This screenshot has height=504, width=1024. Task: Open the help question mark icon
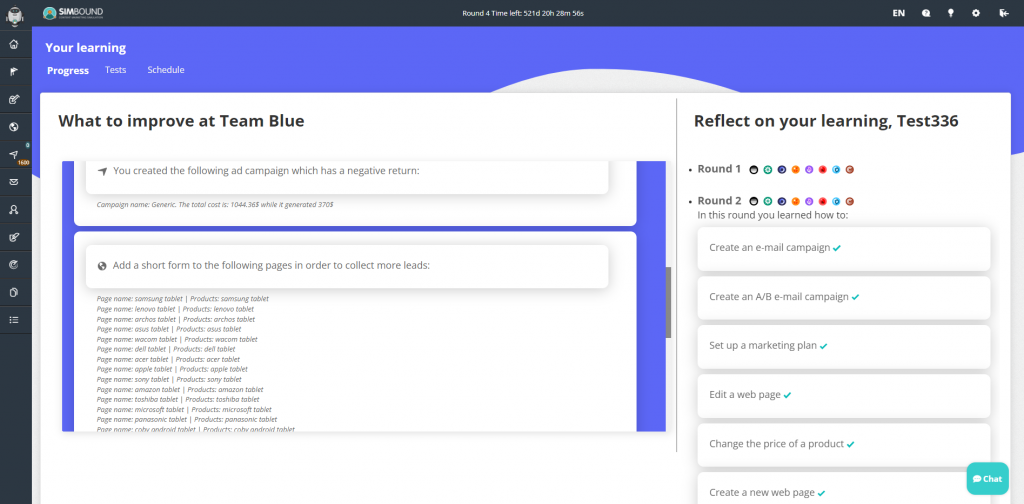926,13
